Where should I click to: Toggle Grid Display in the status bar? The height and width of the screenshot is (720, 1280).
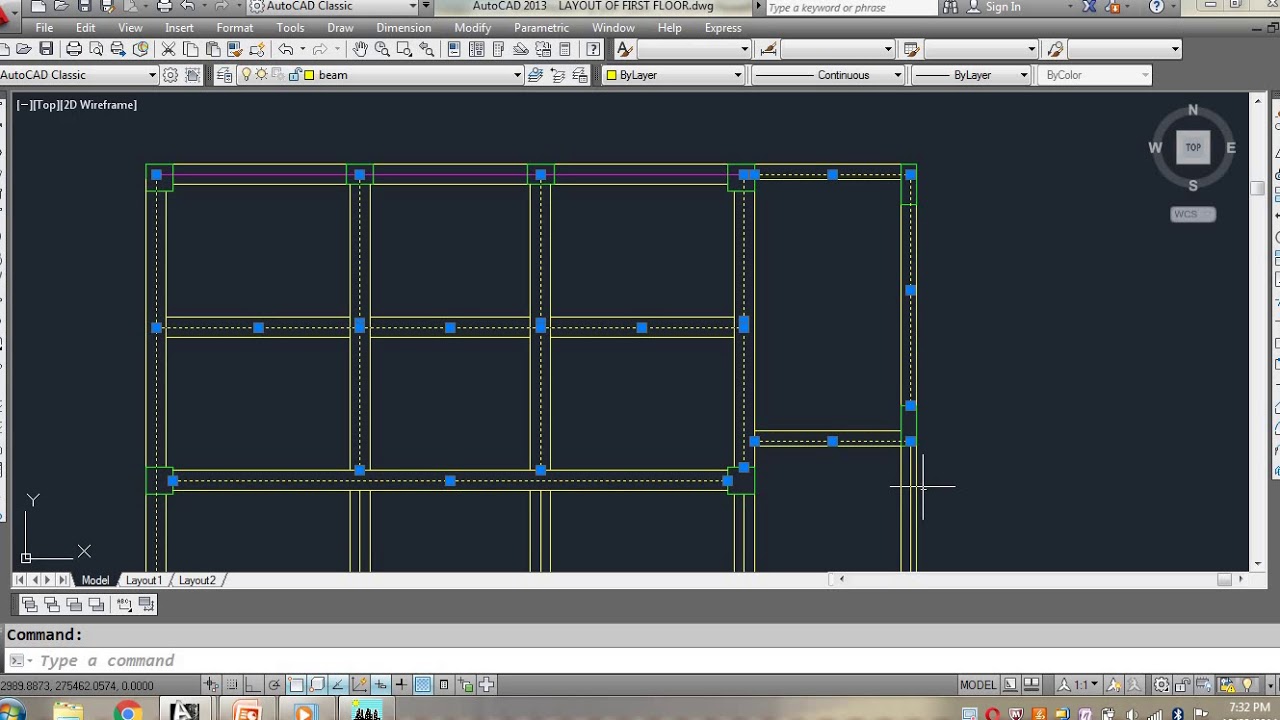click(233, 685)
